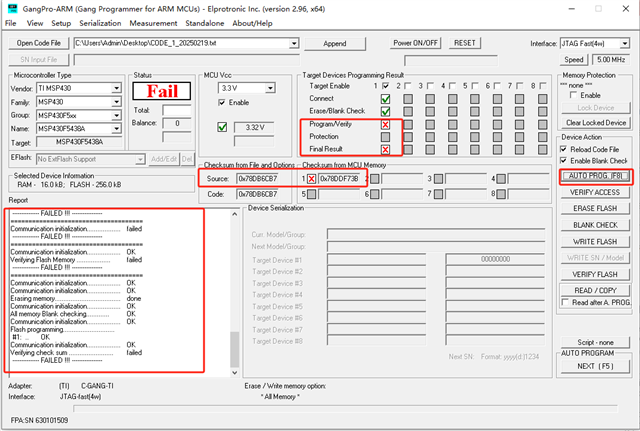This screenshot has width=640, height=431.
Task: Click the Append button
Action: pyautogui.click(x=335, y=44)
